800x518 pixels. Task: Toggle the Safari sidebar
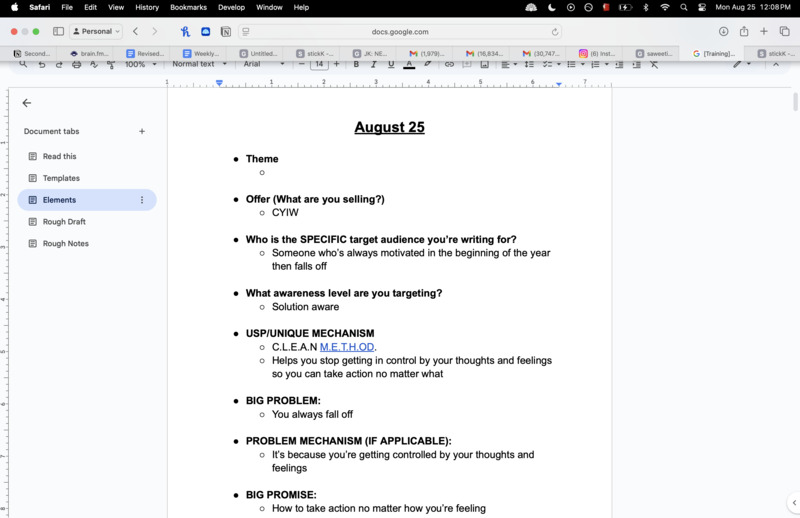58,32
